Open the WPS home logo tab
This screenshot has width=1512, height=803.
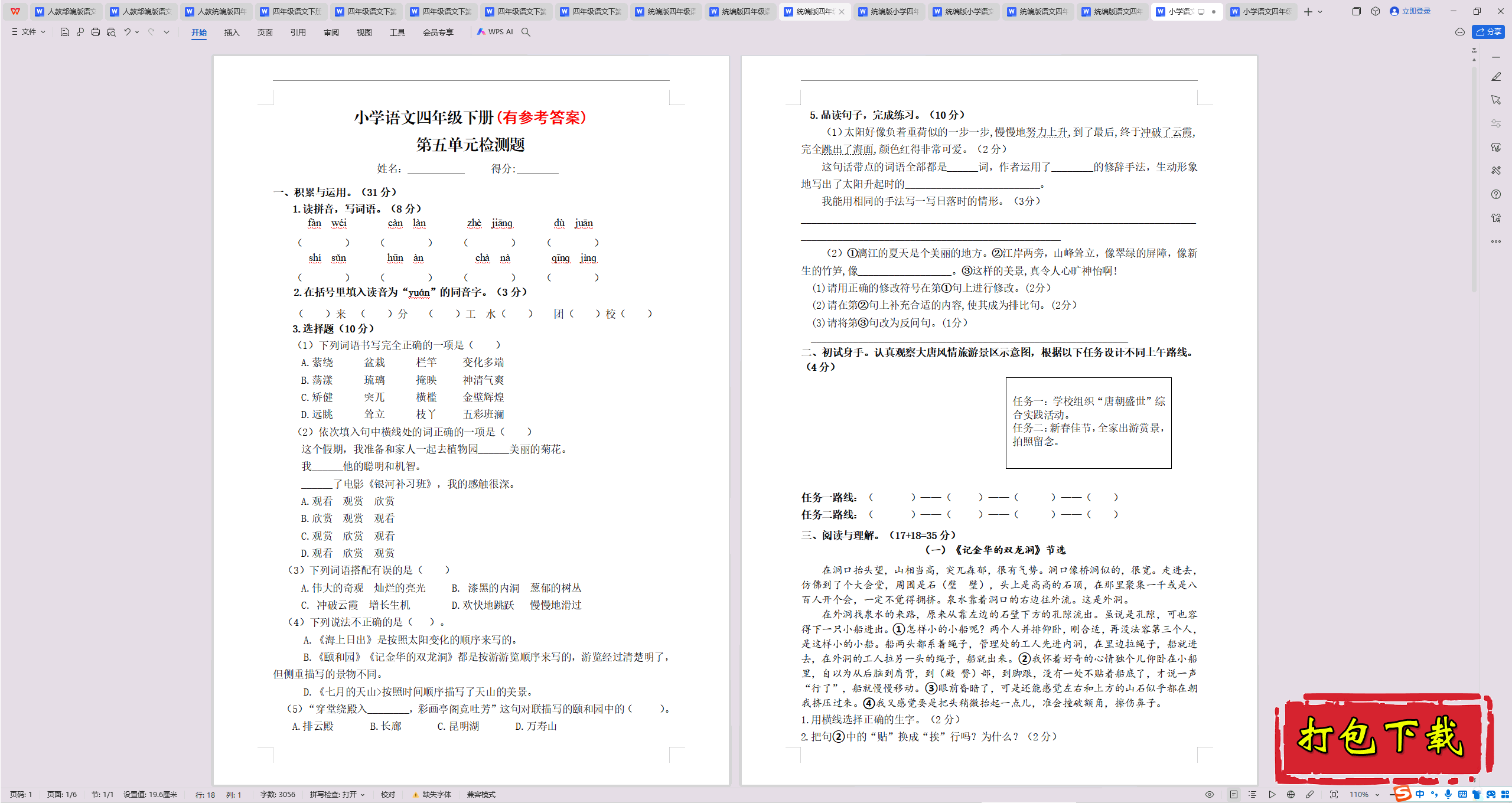click(15, 11)
